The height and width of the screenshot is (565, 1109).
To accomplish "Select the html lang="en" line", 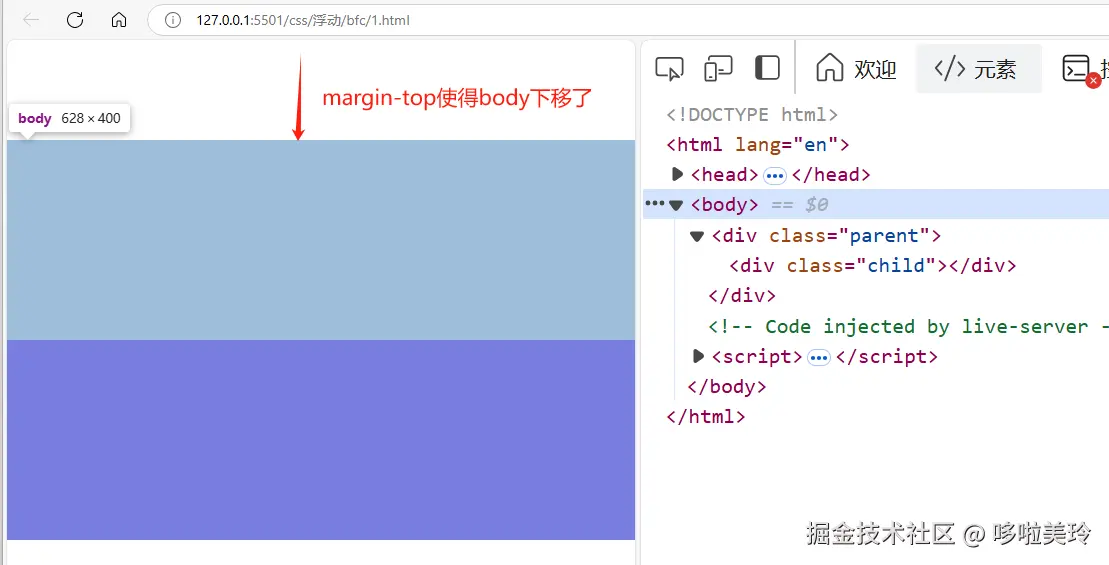I will click(757, 144).
